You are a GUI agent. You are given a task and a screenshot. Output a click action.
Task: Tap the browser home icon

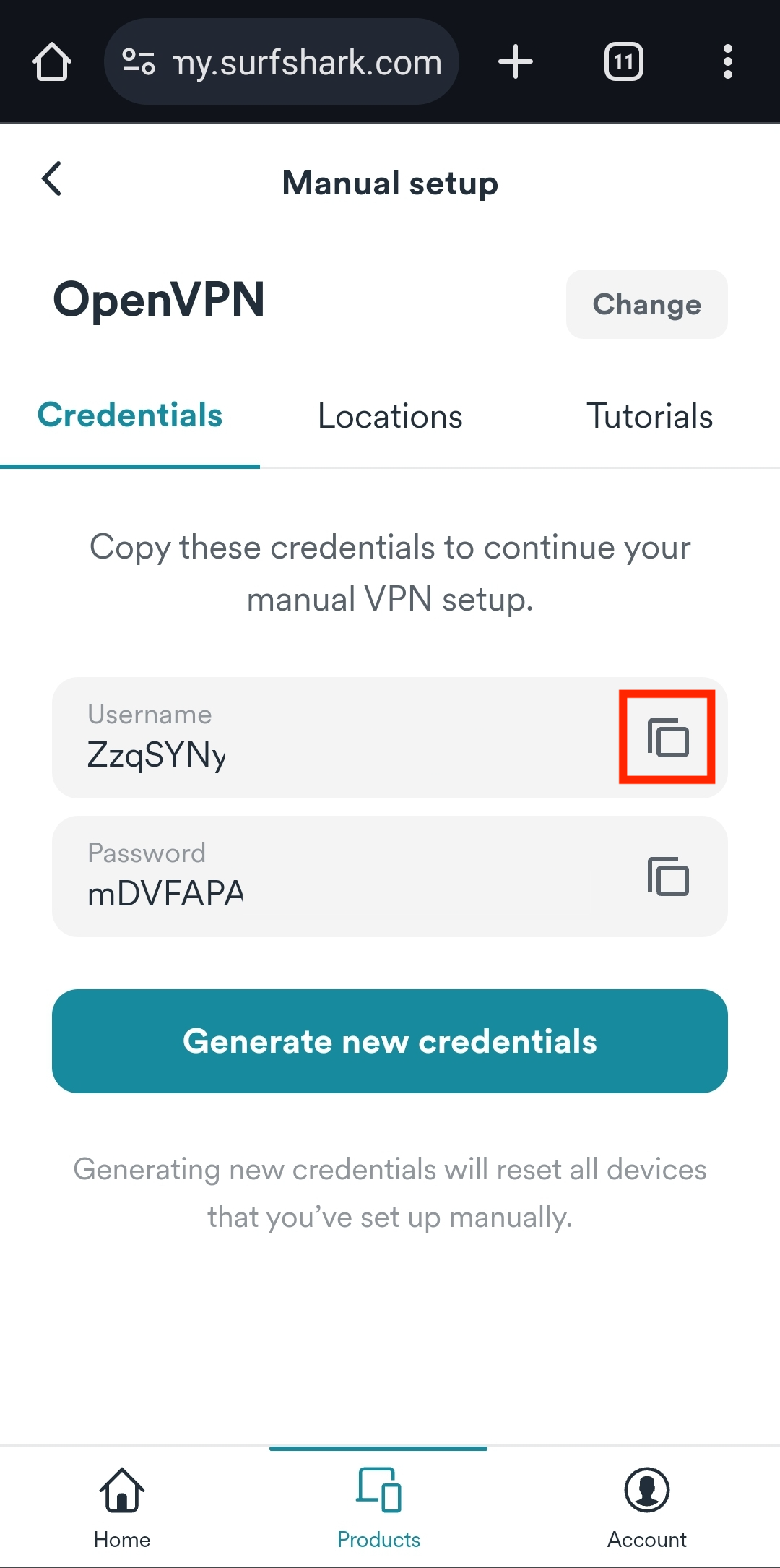coord(52,62)
